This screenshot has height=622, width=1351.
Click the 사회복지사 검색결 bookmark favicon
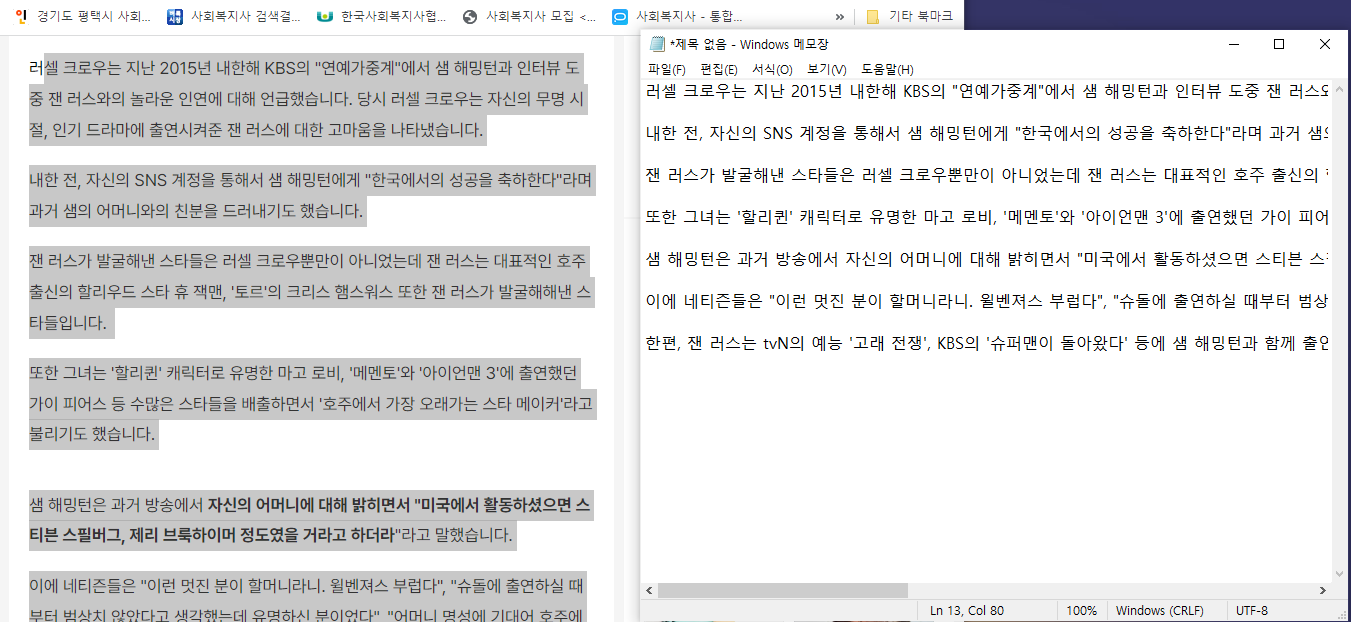pyautogui.click(x=174, y=16)
